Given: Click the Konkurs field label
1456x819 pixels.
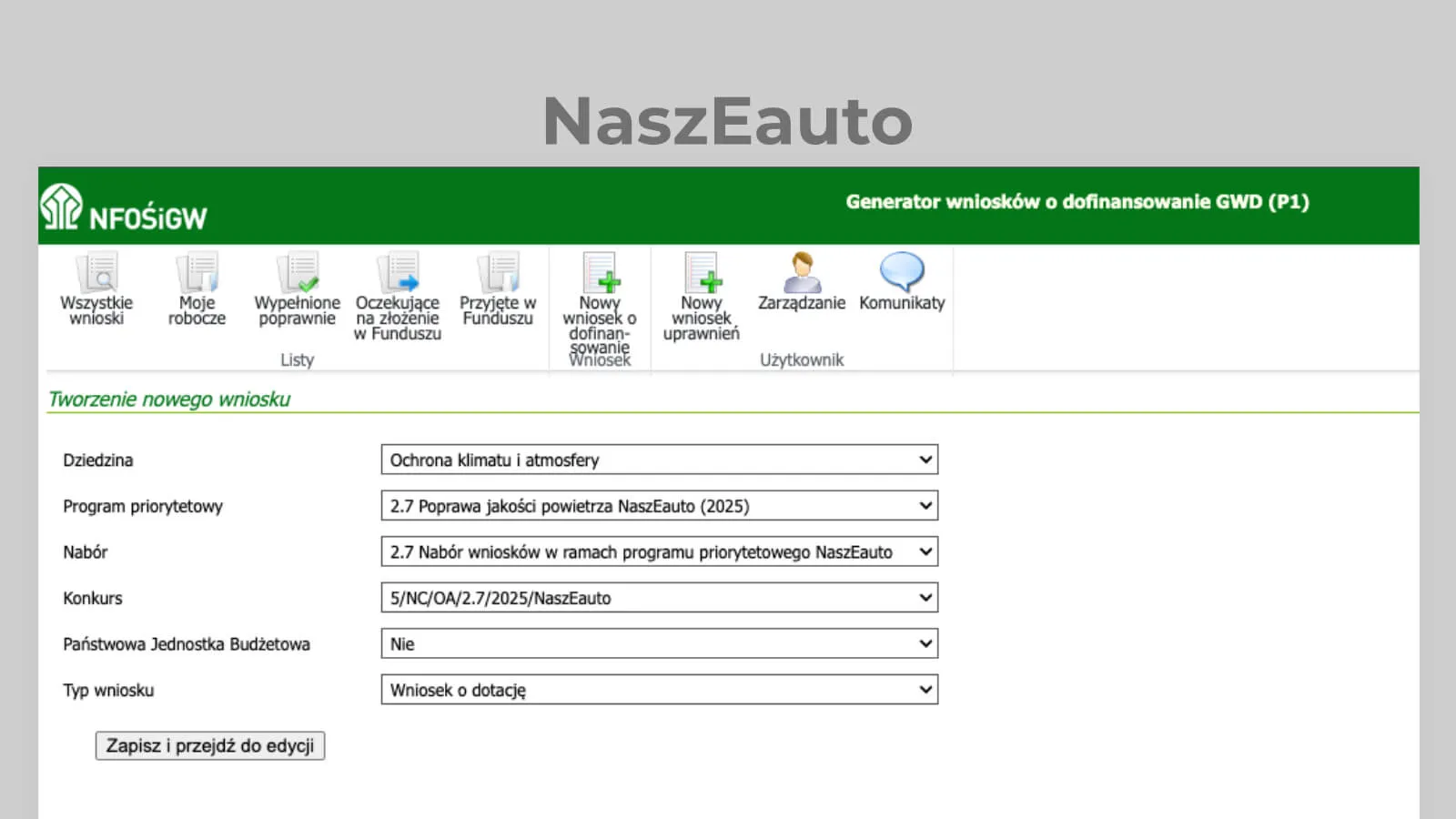Looking at the screenshot, I should pyautogui.click(x=93, y=599).
